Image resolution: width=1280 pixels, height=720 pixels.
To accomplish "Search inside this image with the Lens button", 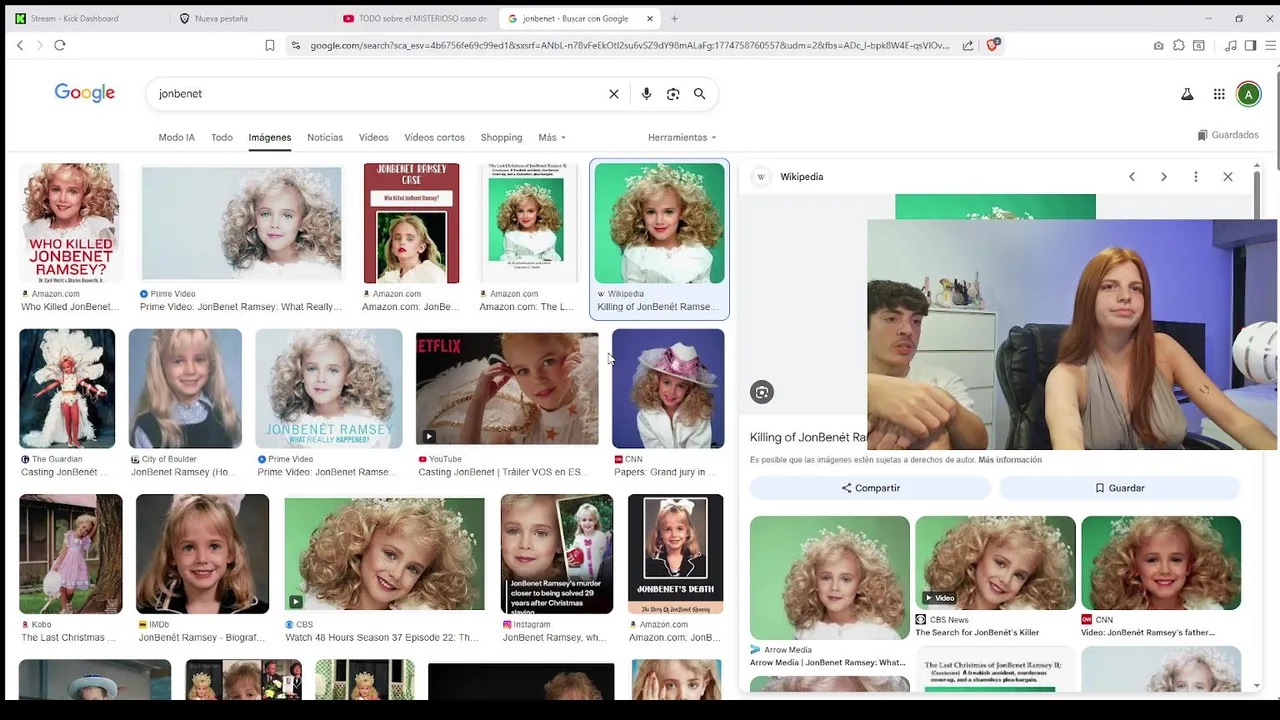I will [x=762, y=392].
